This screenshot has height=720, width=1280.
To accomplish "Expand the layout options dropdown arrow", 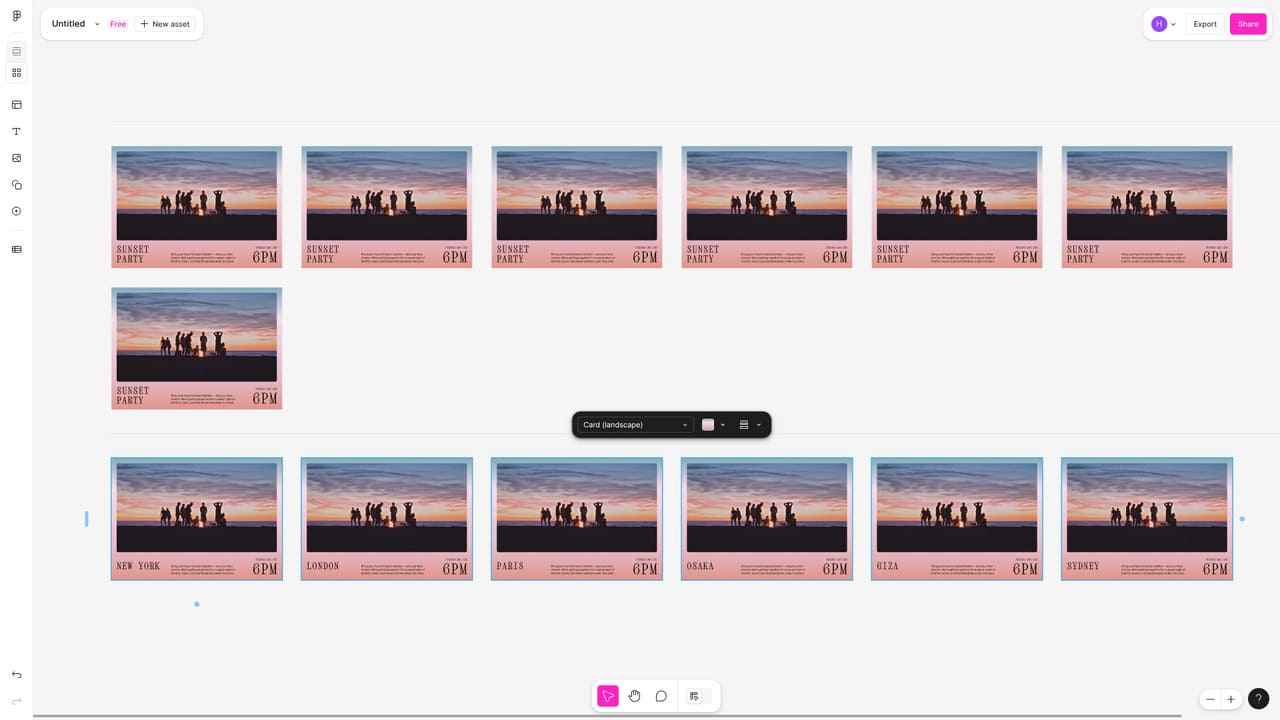I will point(759,425).
